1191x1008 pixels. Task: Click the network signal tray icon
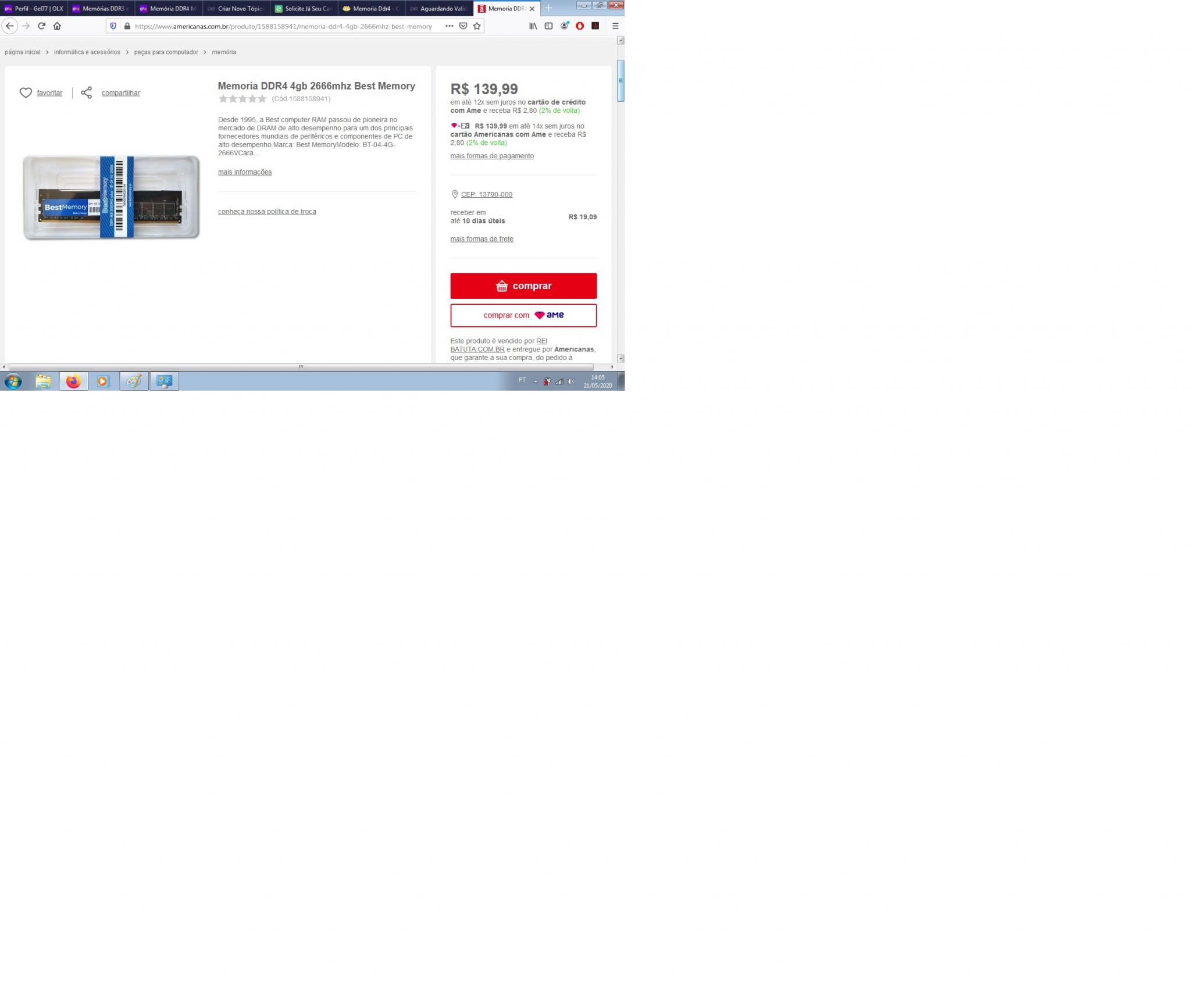click(x=559, y=382)
